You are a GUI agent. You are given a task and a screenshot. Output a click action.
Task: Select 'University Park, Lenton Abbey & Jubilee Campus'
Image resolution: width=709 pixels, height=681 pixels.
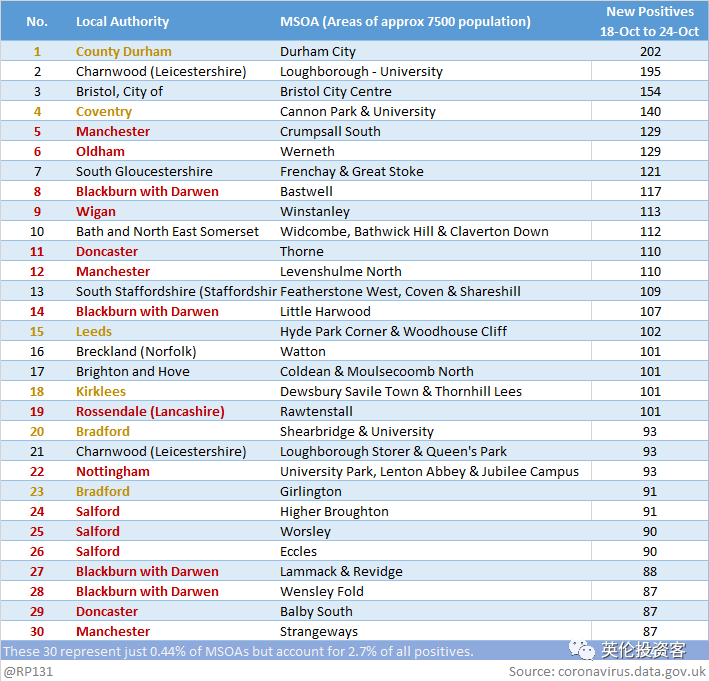pos(429,471)
